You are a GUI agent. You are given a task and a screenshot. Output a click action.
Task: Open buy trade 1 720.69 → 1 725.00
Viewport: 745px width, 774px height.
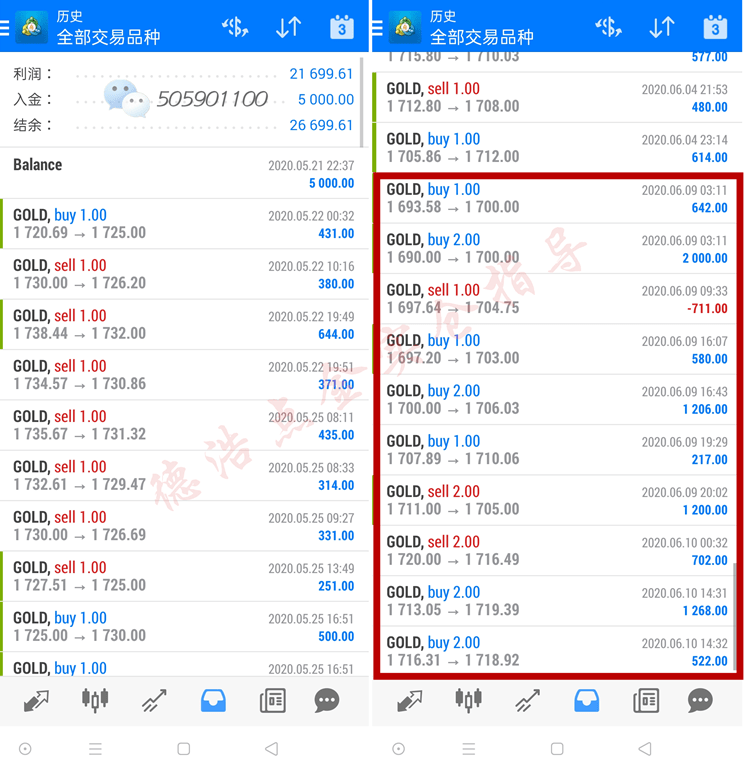[x=184, y=224]
